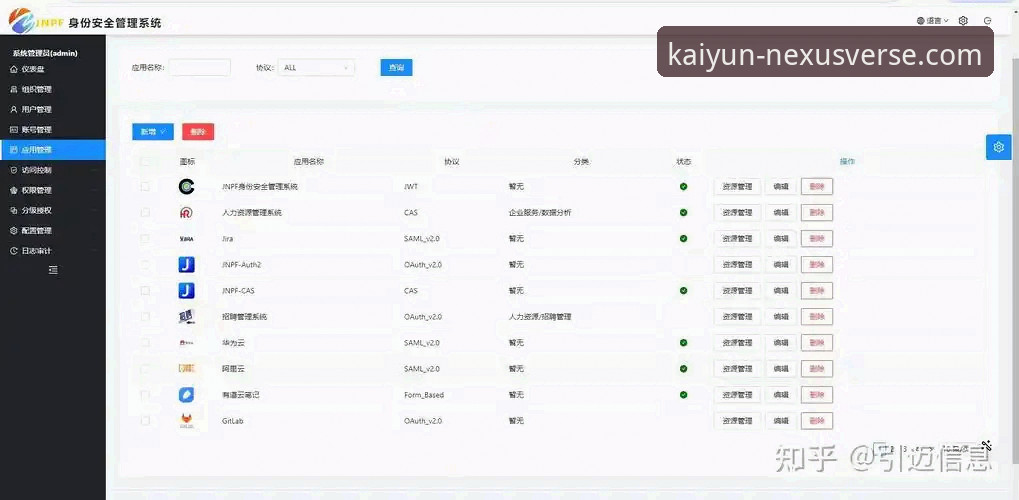Click the 系统管理员(admin) user label
This screenshot has height=500, width=1019.
click(45, 53)
